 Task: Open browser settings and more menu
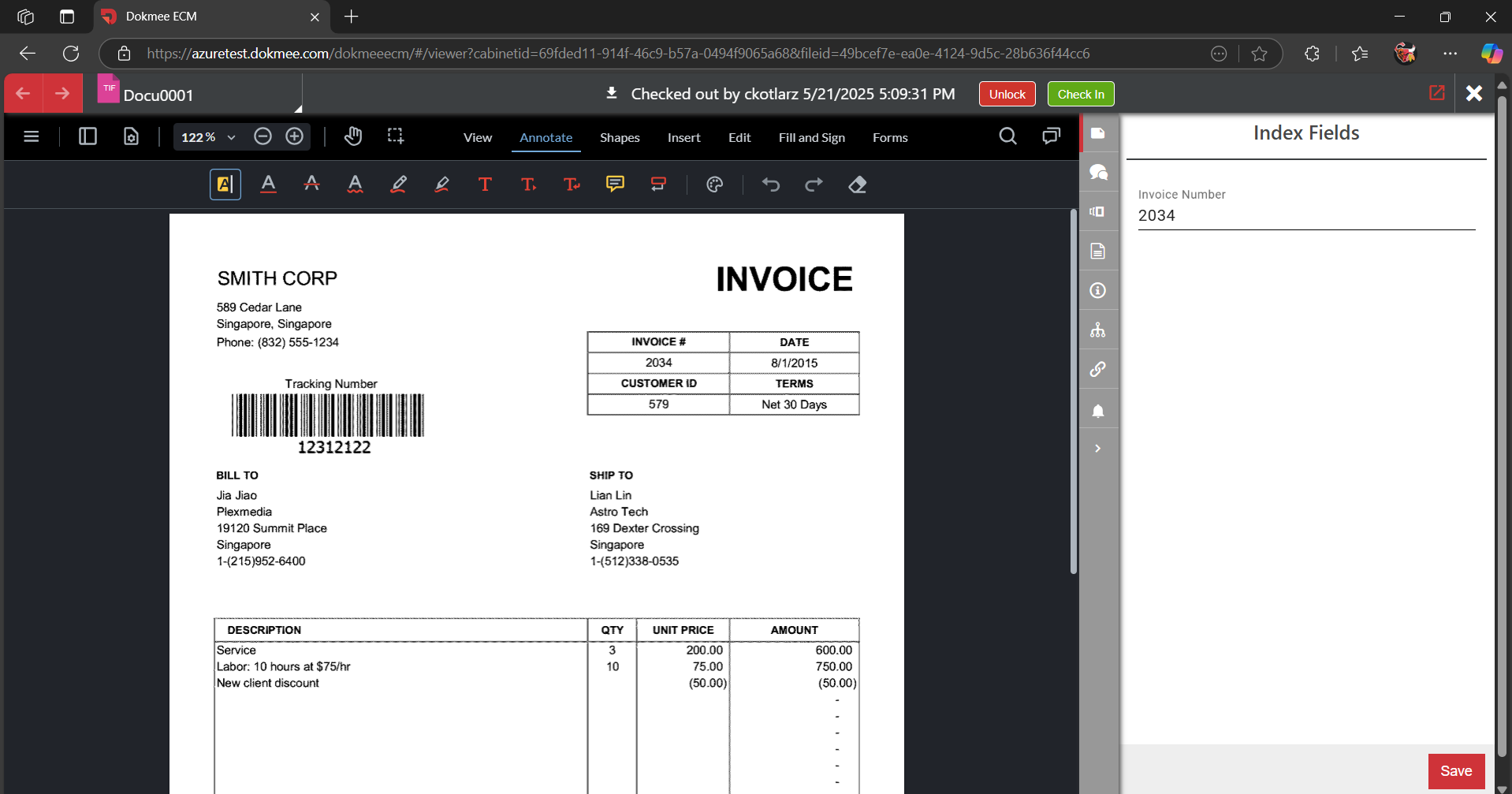(1450, 54)
